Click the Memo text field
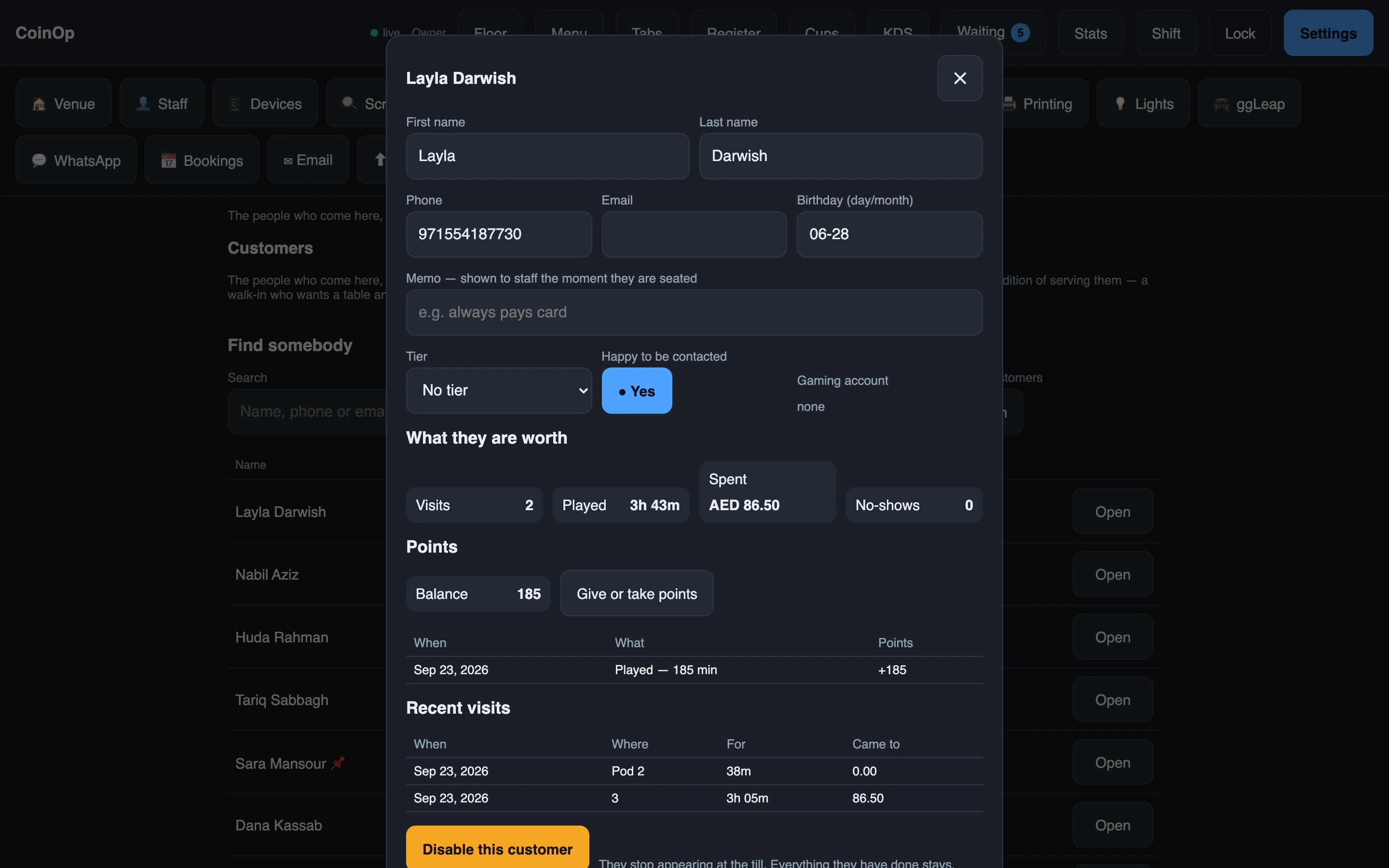The image size is (1389, 868). point(694,312)
